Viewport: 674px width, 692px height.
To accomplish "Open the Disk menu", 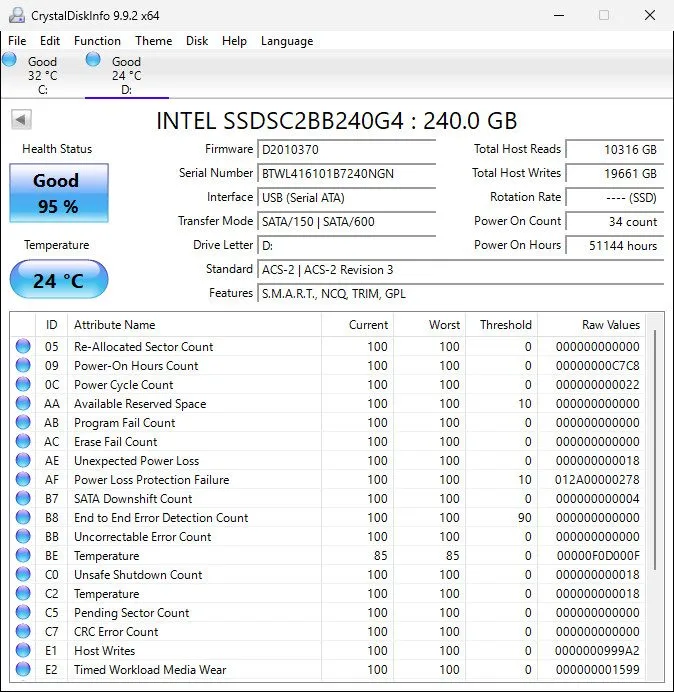I will tap(197, 41).
